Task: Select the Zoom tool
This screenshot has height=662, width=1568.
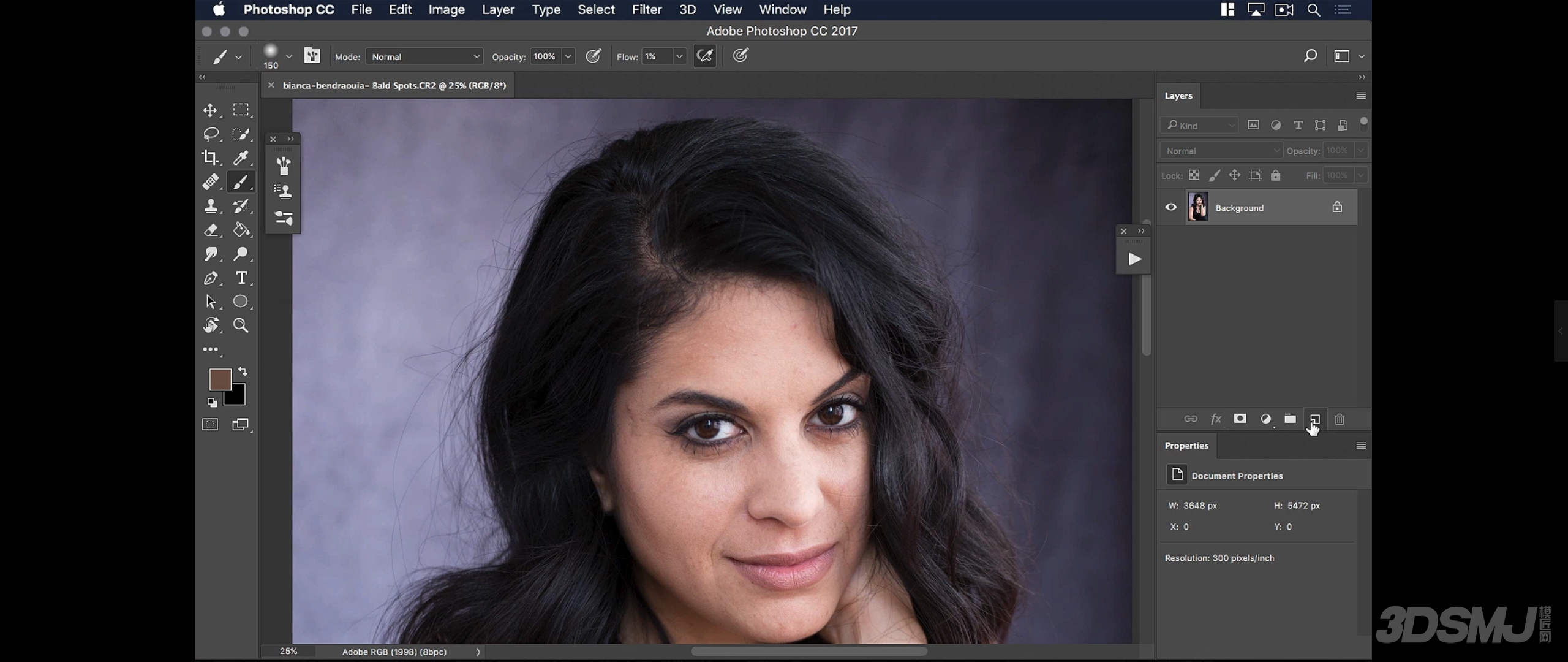Action: click(x=241, y=325)
